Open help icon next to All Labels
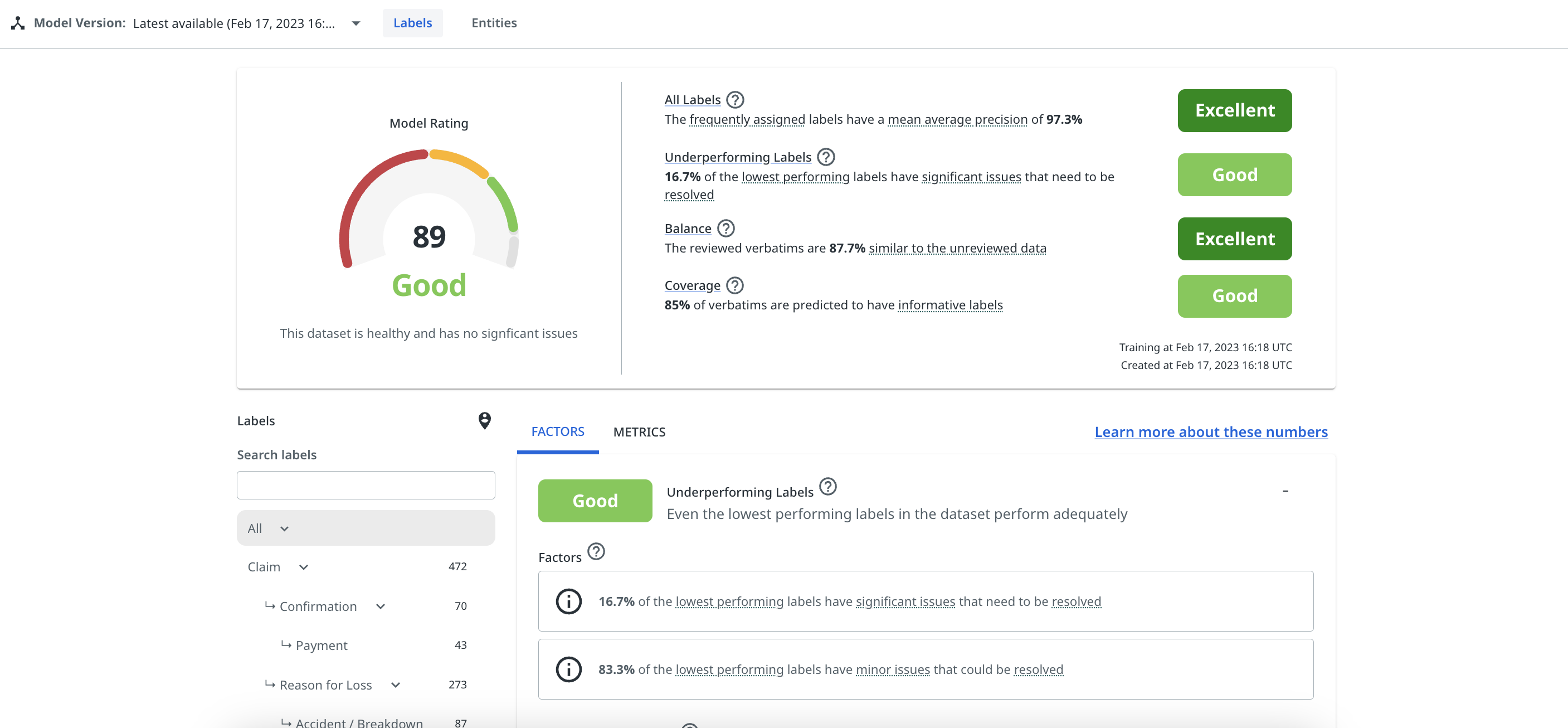 735,100
